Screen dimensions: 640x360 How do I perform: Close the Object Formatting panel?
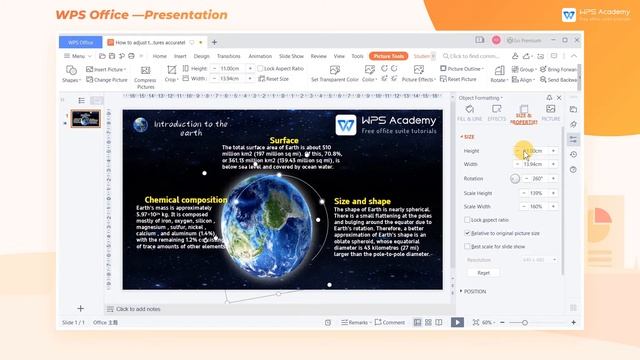(x=559, y=98)
